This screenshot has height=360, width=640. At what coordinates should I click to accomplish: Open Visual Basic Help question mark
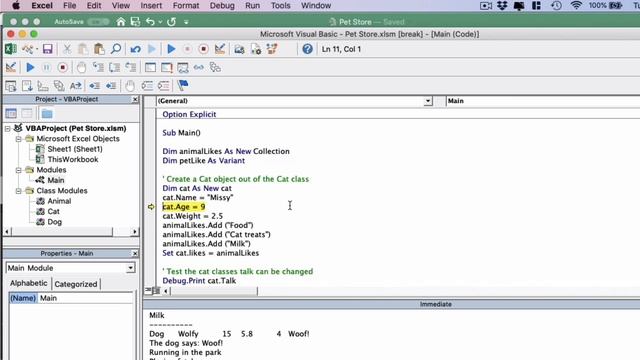tap(307, 49)
